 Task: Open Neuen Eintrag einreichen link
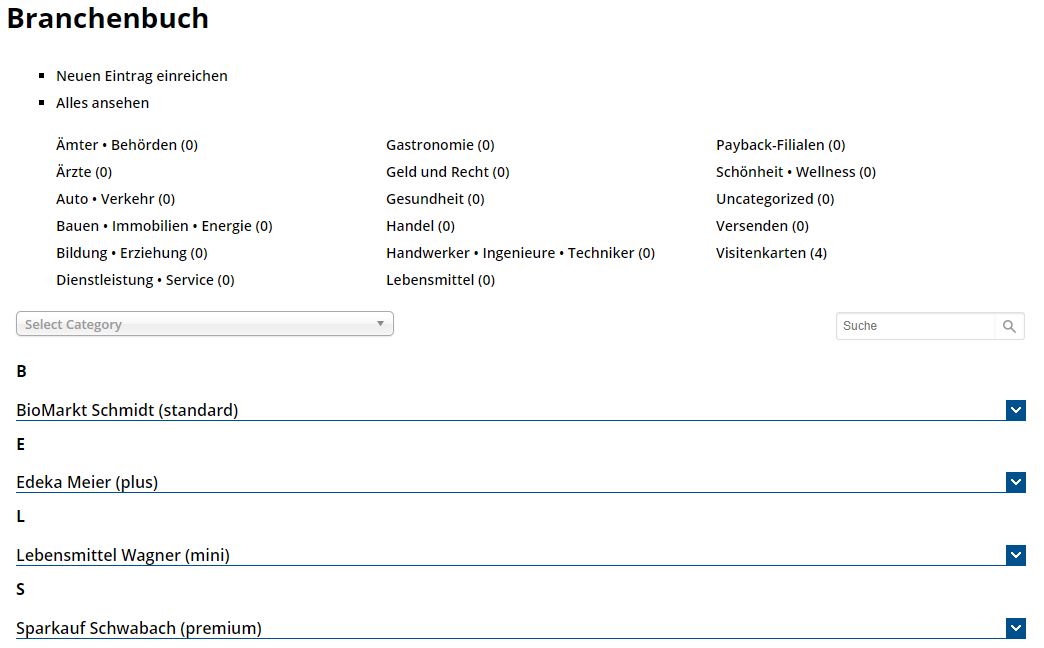[142, 76]
